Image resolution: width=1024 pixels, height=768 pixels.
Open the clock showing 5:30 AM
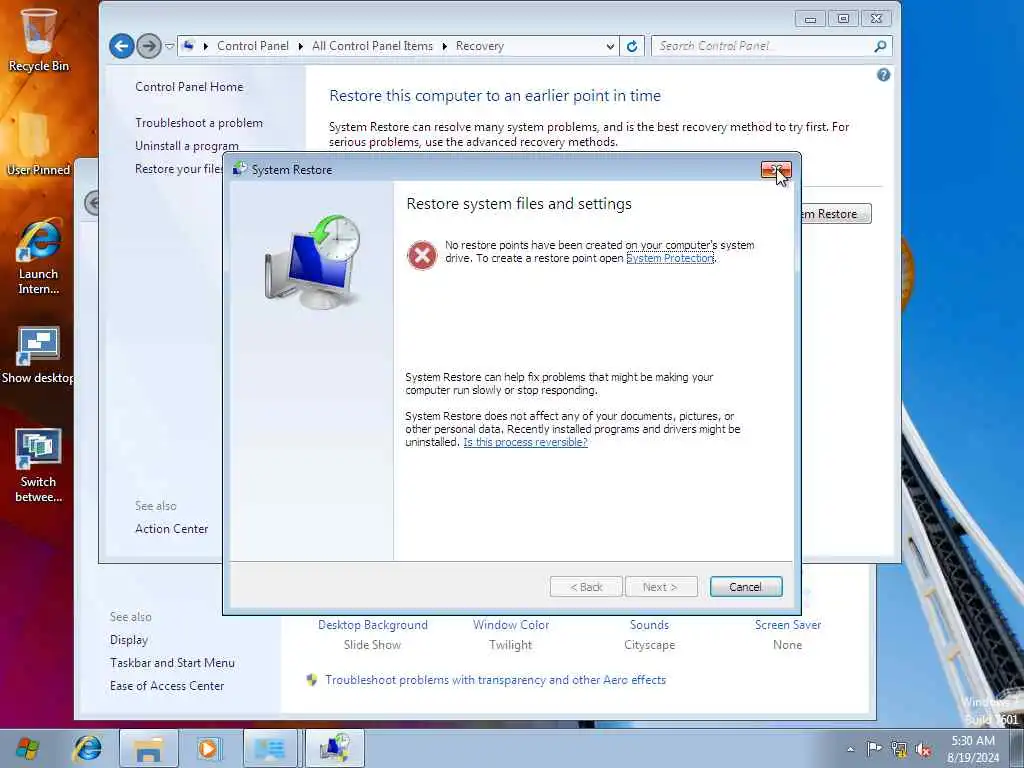coord(973,748)
